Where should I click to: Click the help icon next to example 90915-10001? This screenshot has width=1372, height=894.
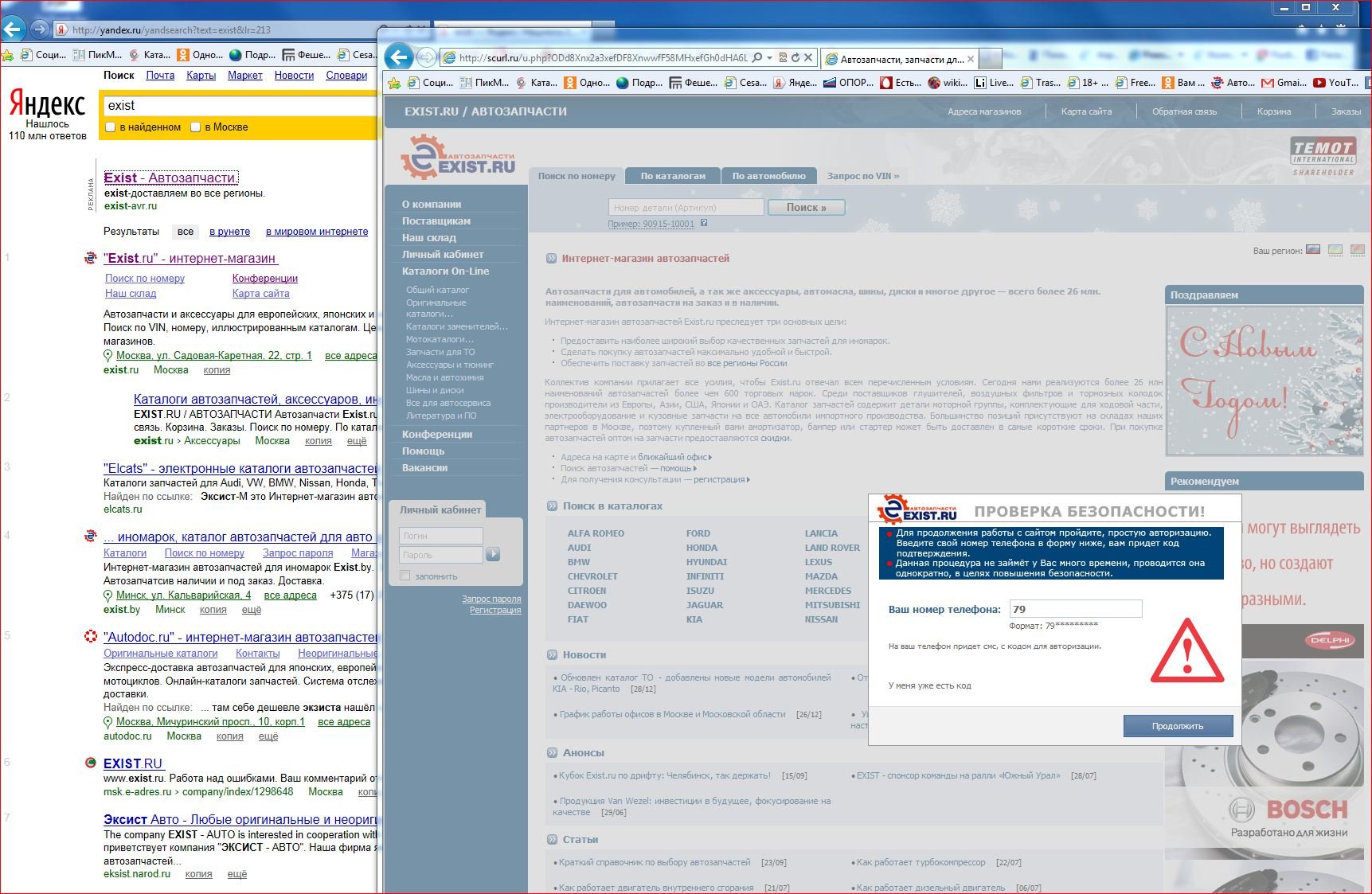(x=704, y=224)
